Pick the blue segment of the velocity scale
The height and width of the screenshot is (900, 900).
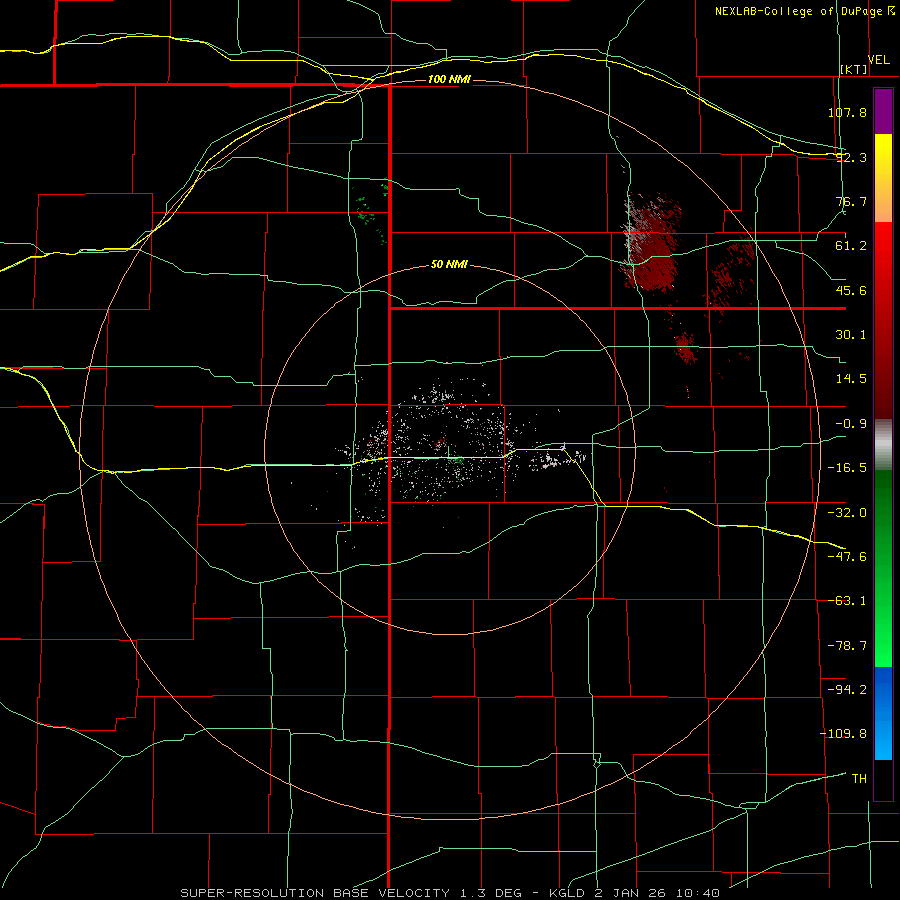(883, 713)
